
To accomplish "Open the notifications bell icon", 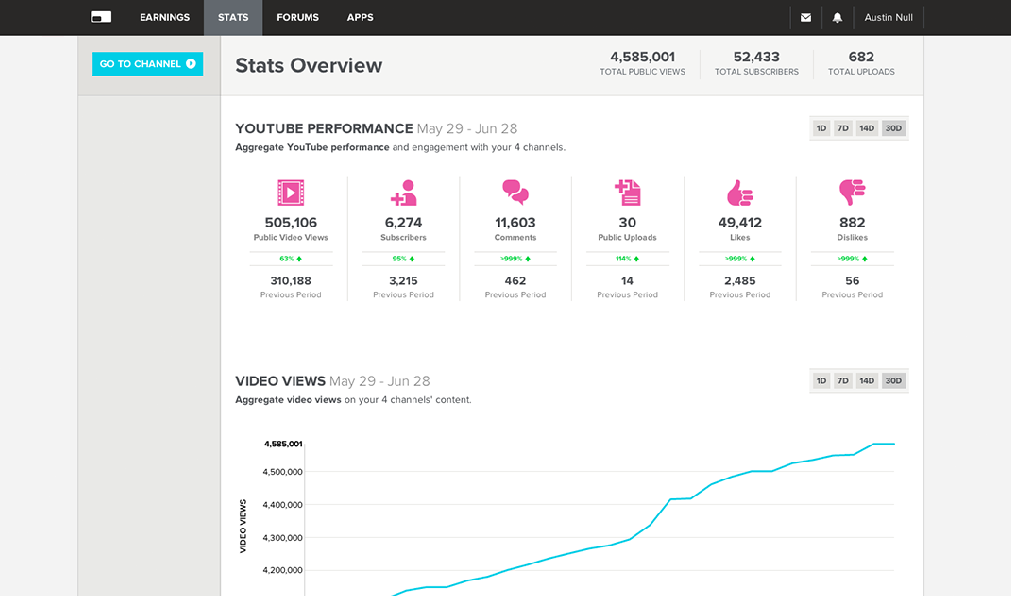I will [x=837, y=17].
